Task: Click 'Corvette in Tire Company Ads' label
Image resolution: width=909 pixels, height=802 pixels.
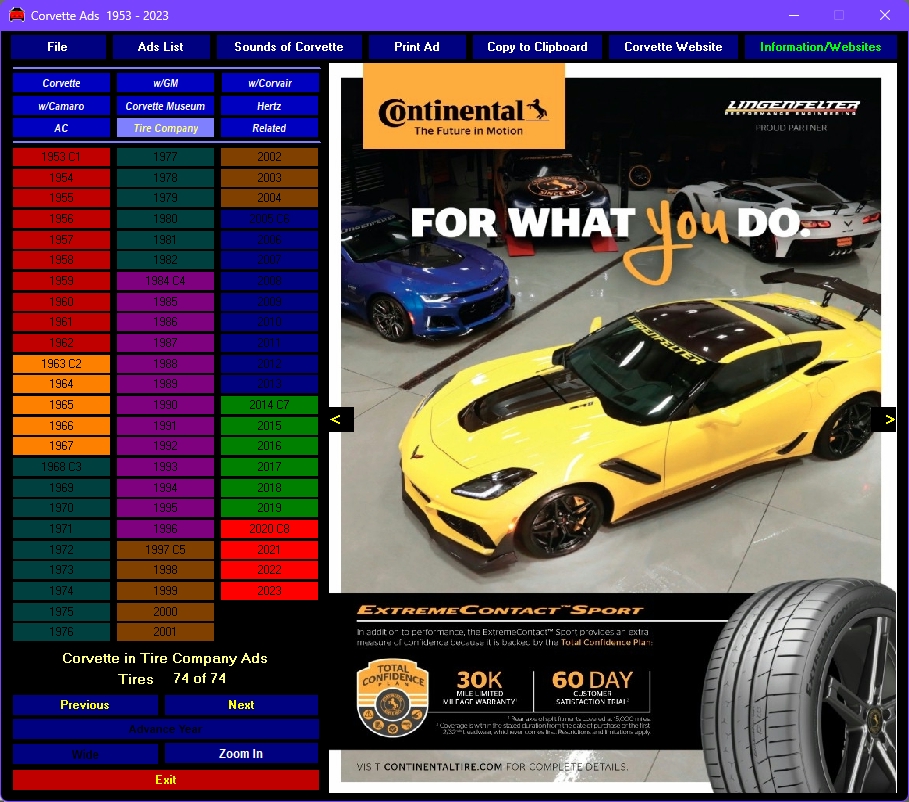Action: (x=165, y=658)
